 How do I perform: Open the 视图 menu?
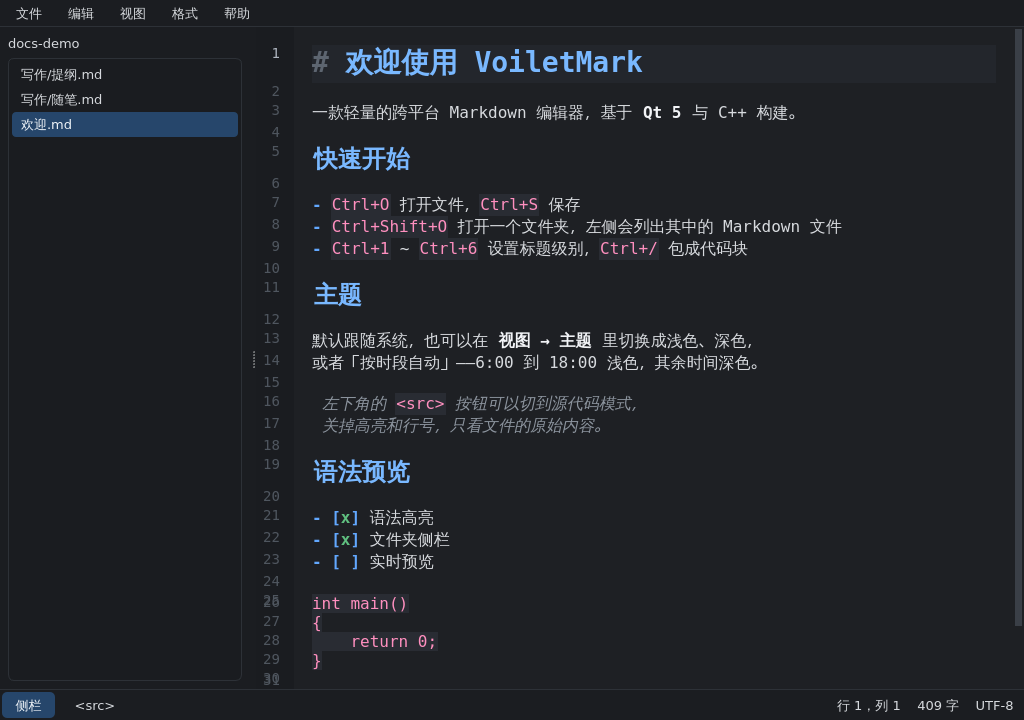(133, 14)
